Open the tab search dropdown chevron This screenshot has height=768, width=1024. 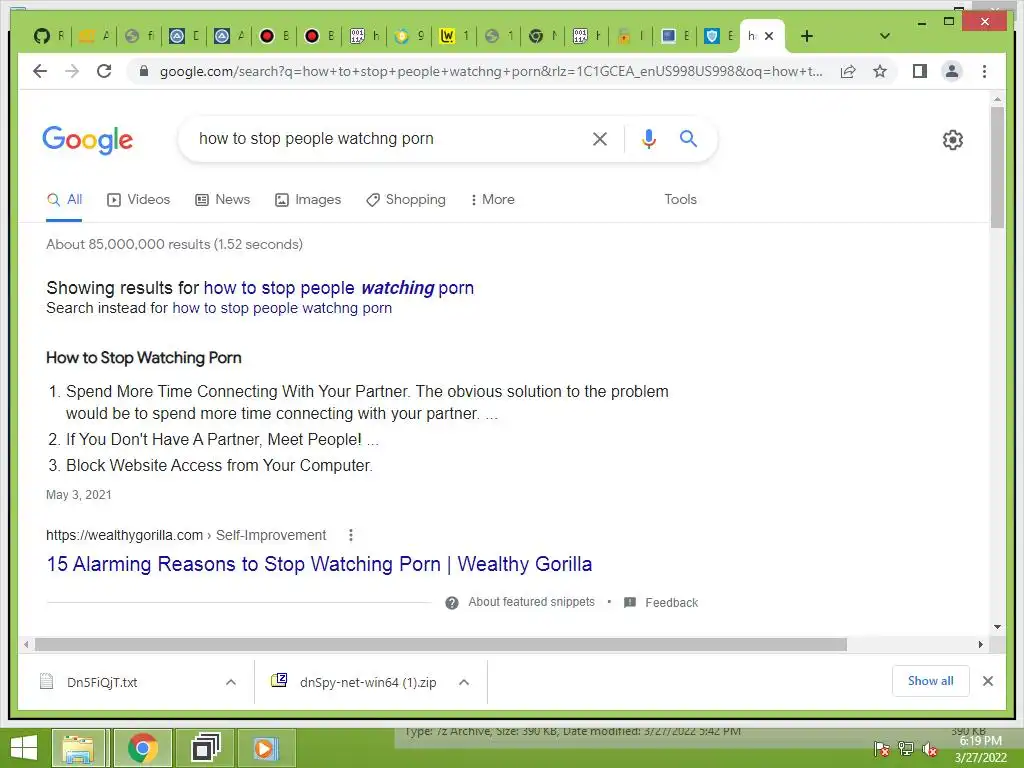tap(885, 36)
